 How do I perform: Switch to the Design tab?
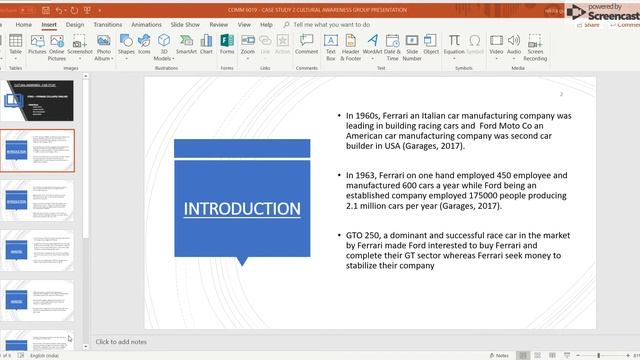(75, 24)
